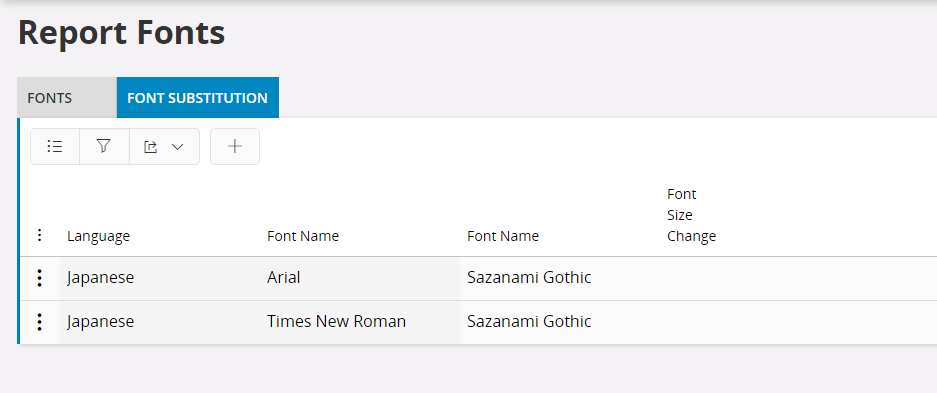Open the header row three-dot menu
The image size is (937, 393).
[x=39, y=235]
